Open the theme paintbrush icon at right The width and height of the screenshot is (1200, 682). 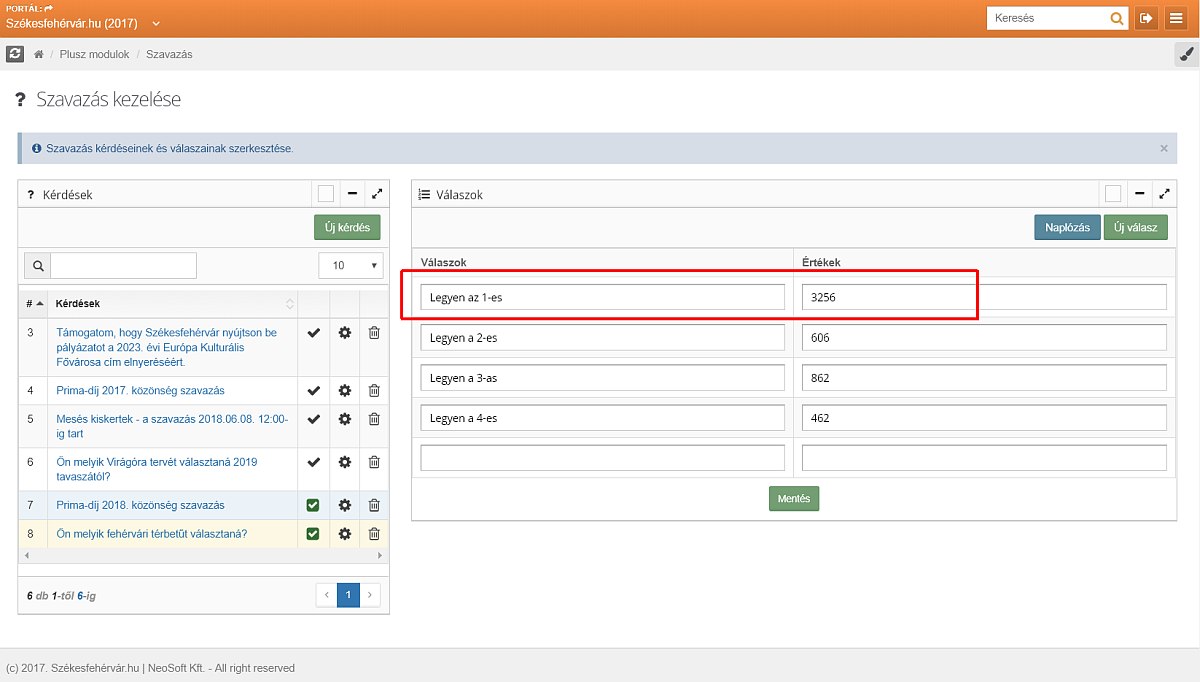[x=1185, y=55]
